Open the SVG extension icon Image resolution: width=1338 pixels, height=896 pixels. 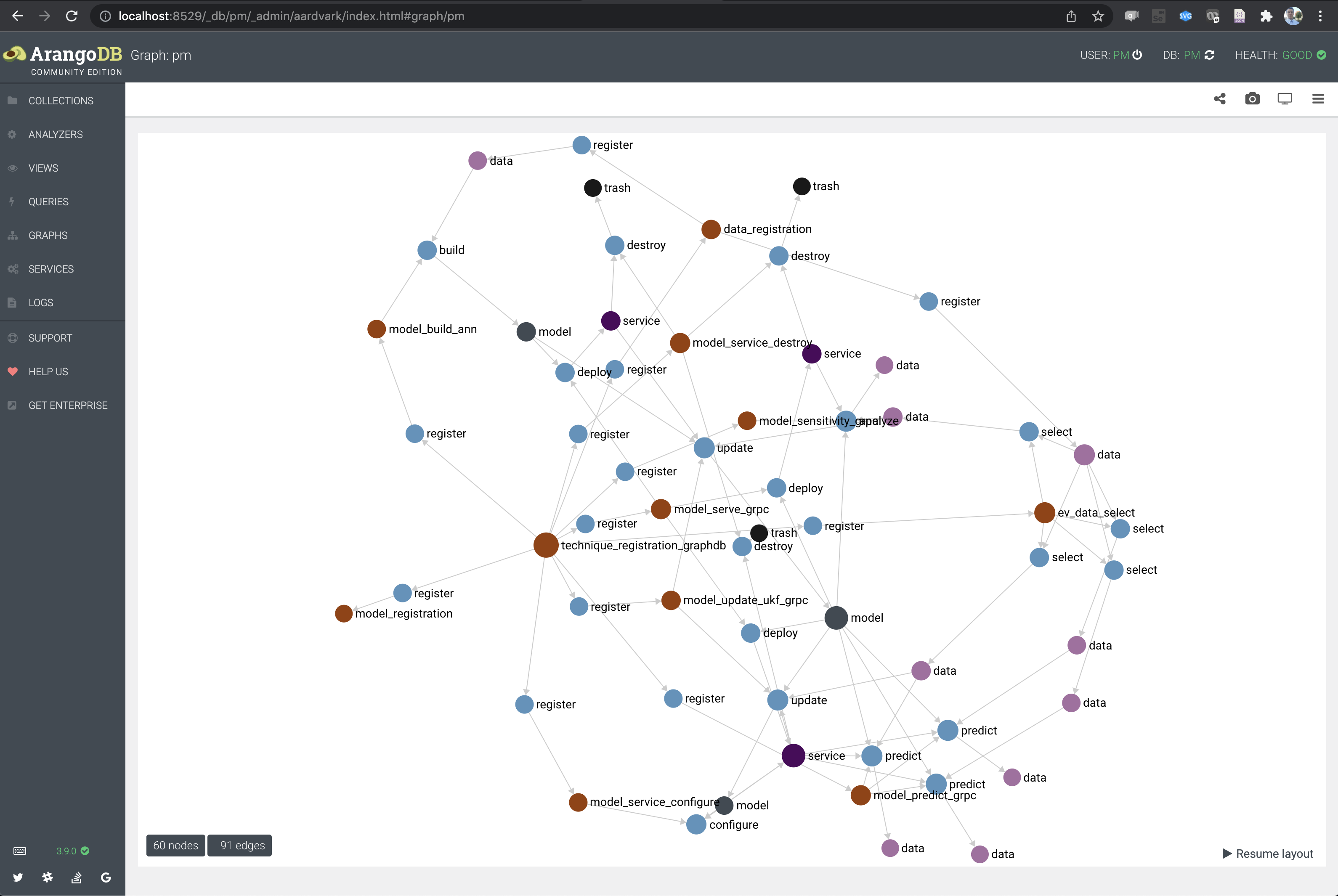point(1185,16)
